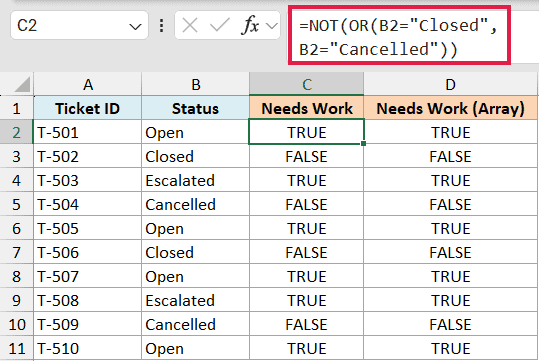
Task: Select row 9 header
Action: pos(16,300)
